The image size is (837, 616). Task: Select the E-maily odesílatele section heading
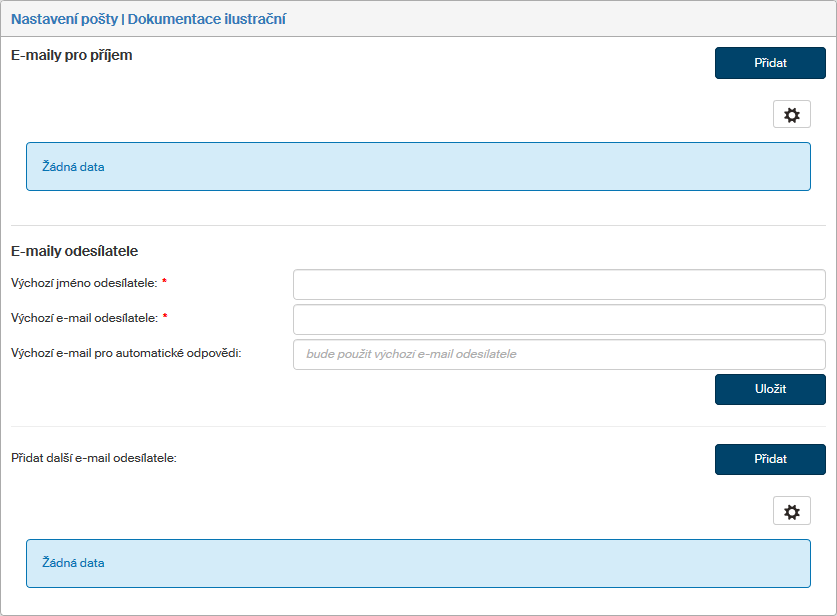[x=74, y=251]
